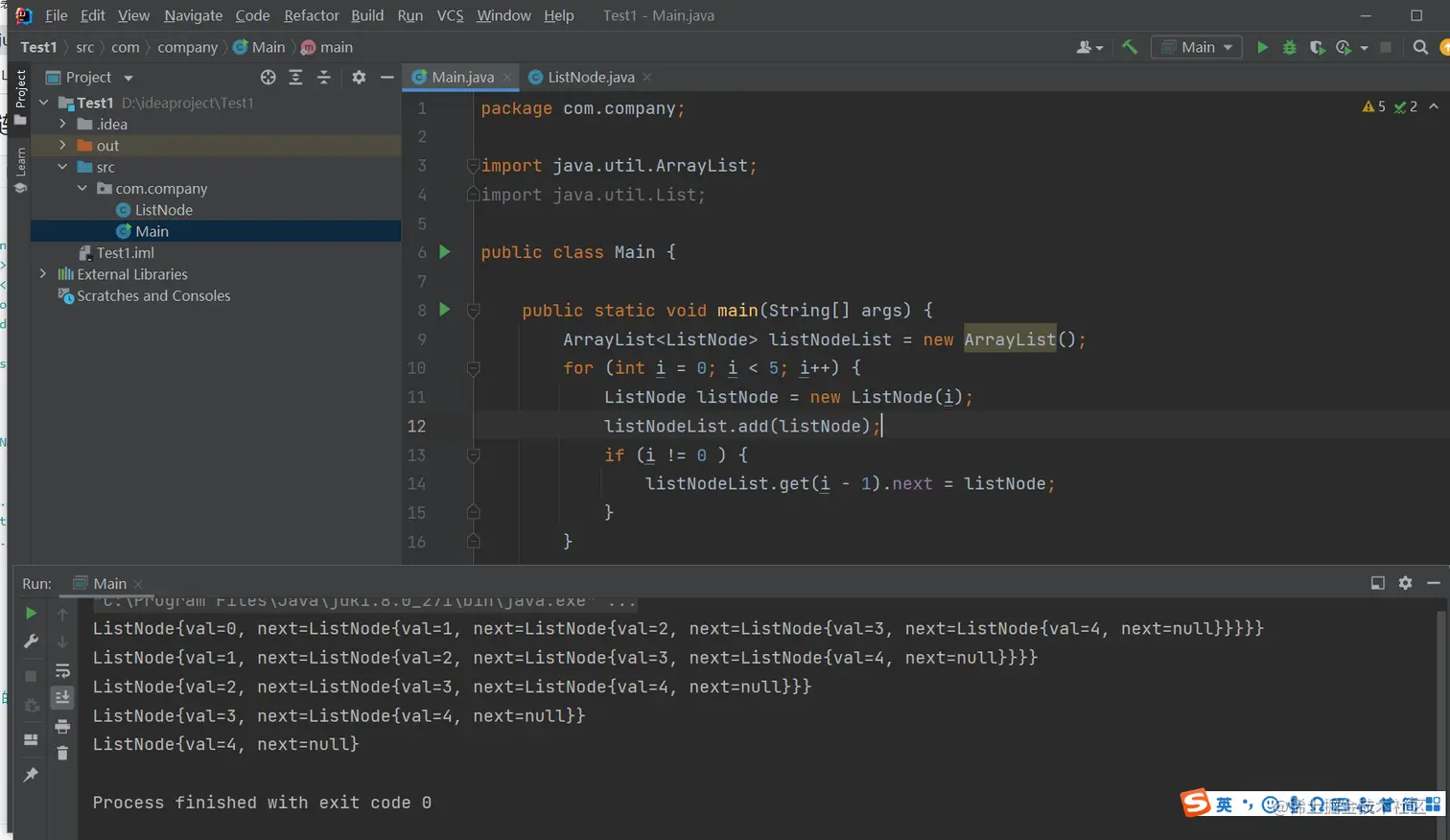
Task: Click the Build Project hammer icon
Action: [x=1130, y=47]
